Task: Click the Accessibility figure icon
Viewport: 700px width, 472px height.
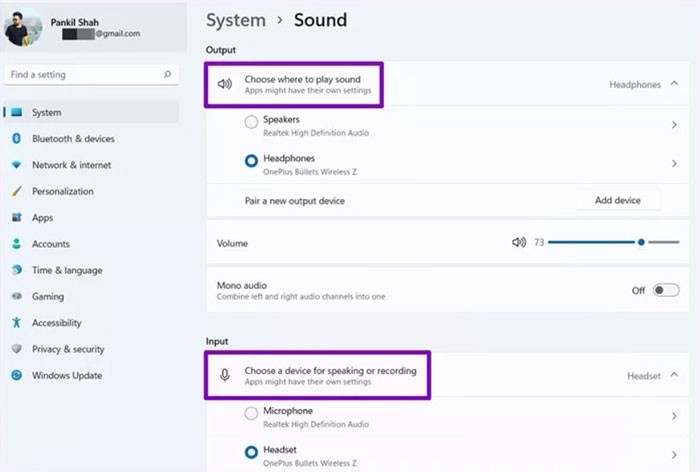Action: click(17, 323)
